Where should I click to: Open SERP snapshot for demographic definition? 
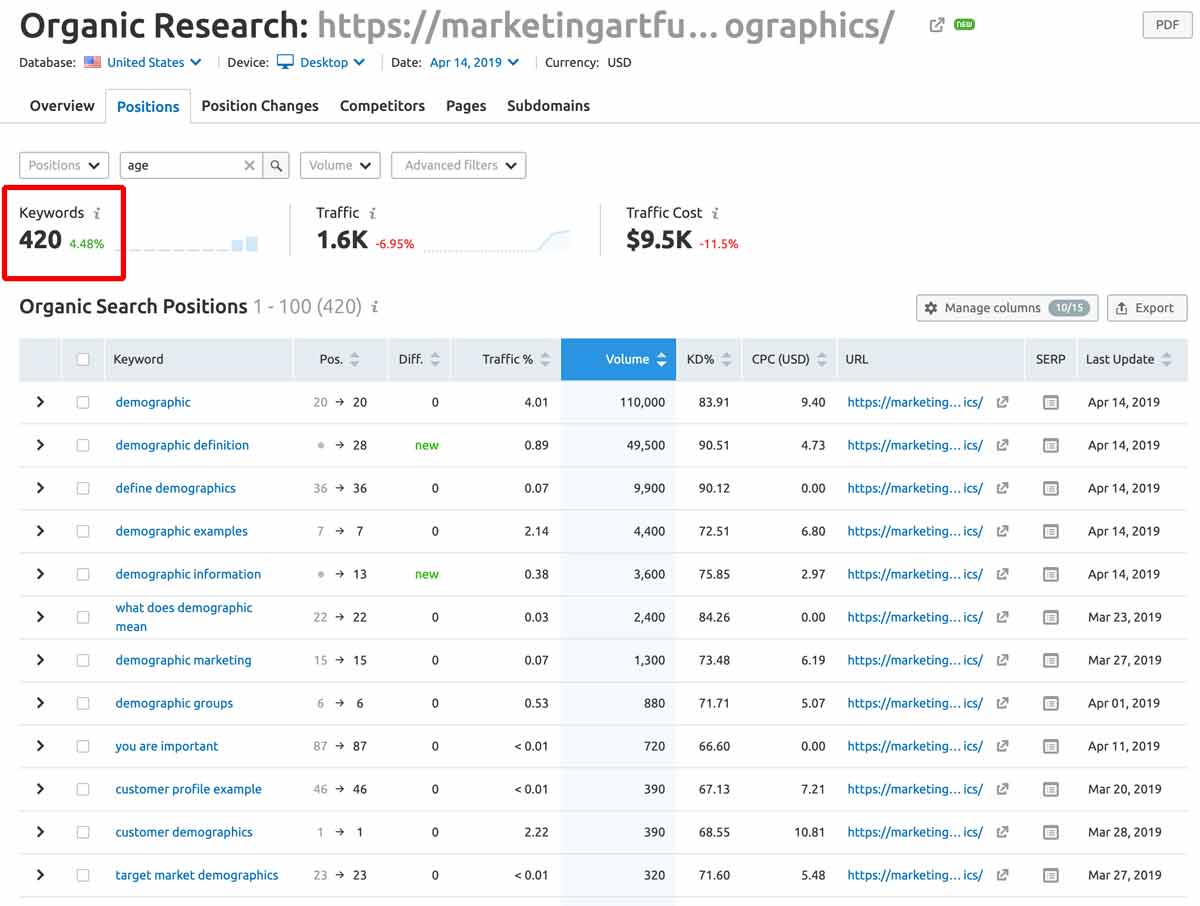pos(1050,445)
